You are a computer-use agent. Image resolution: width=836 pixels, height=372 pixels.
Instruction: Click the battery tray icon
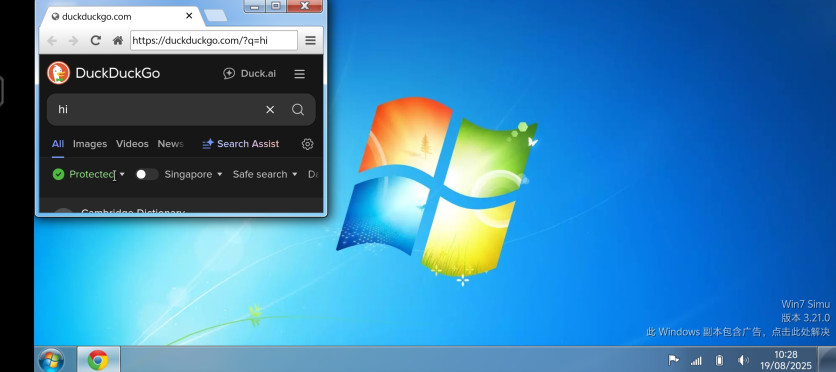point(719,360)
